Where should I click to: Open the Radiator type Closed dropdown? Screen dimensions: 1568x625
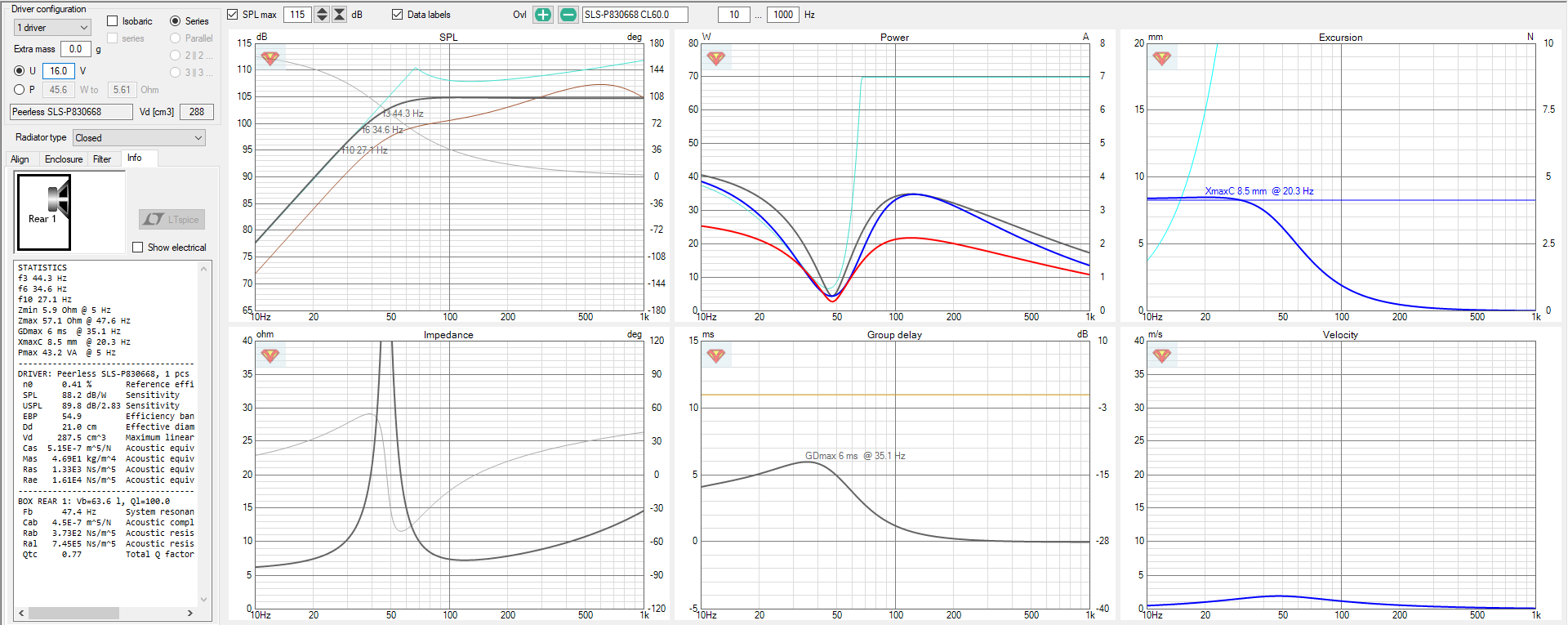[139, 138]
